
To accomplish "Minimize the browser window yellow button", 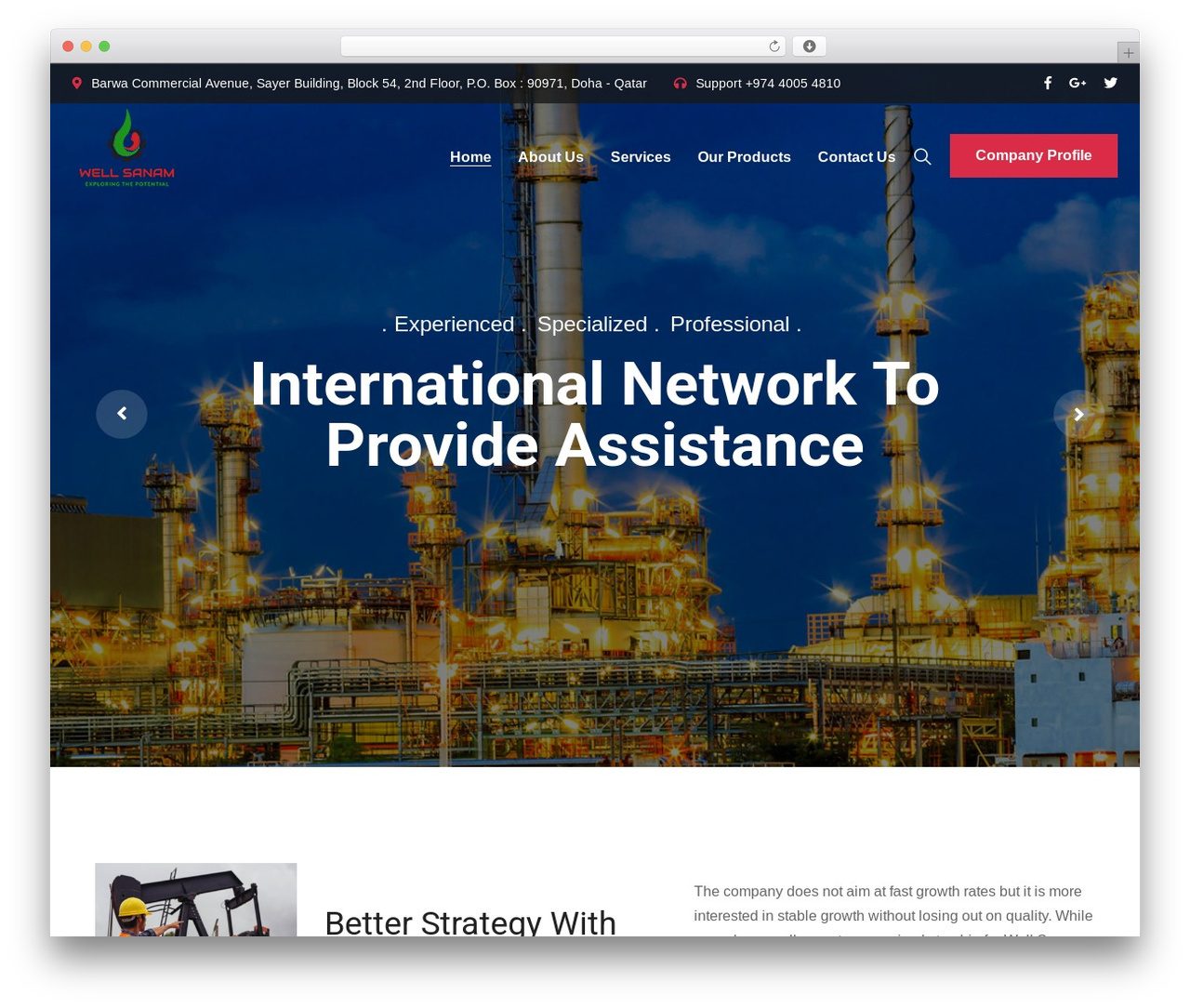I will [86, 46].
